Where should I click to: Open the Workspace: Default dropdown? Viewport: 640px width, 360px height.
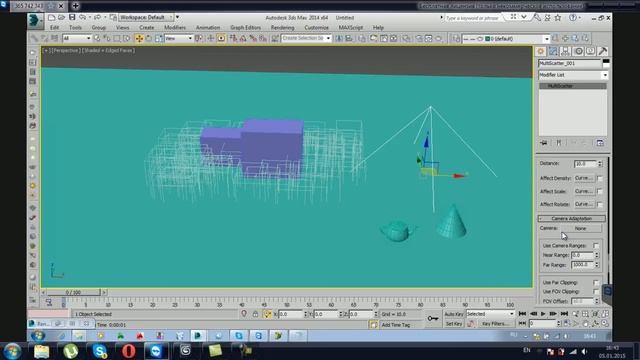click(146, 18)
